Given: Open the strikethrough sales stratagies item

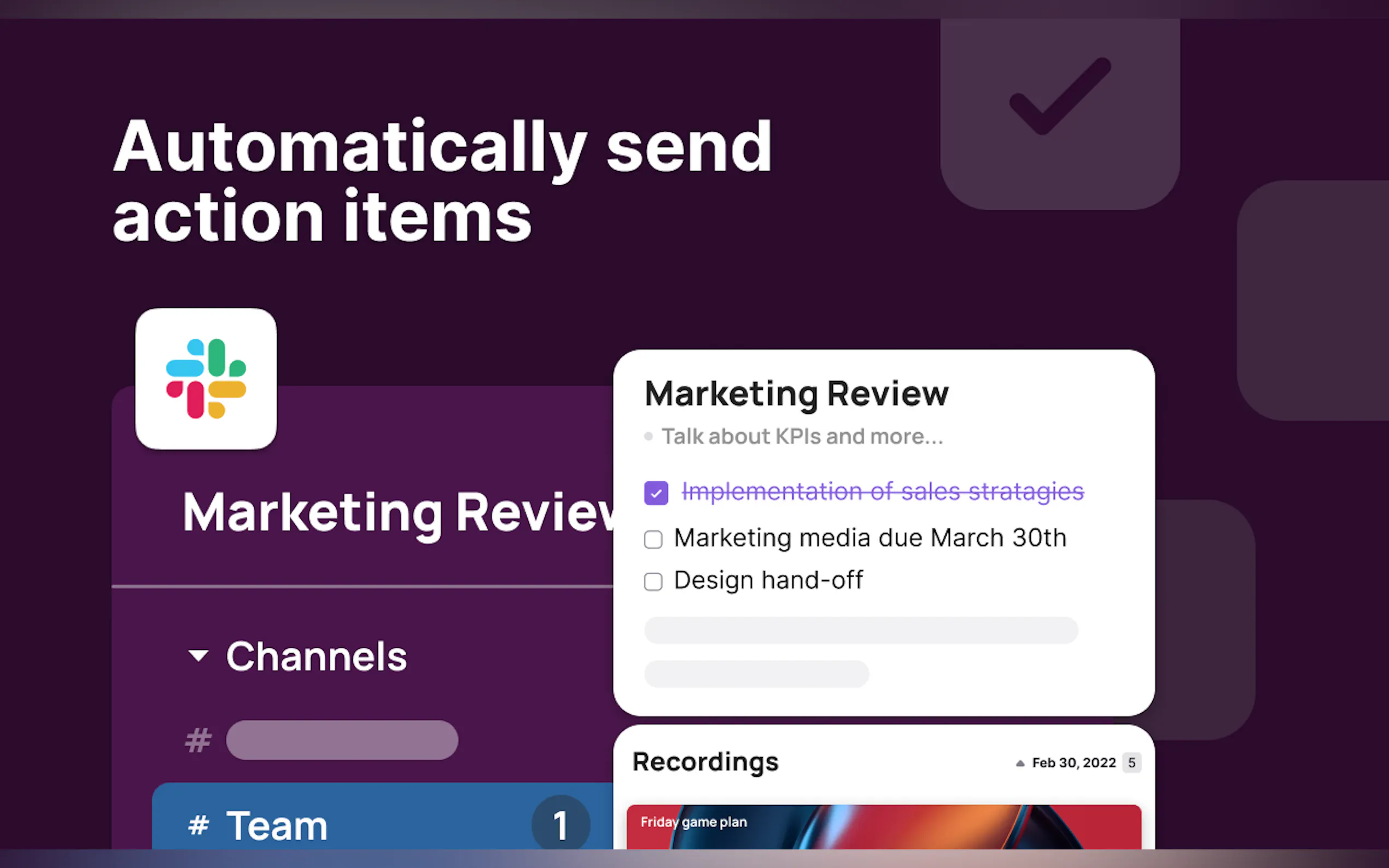Looking at the screenshot, I should pos(882,491).
